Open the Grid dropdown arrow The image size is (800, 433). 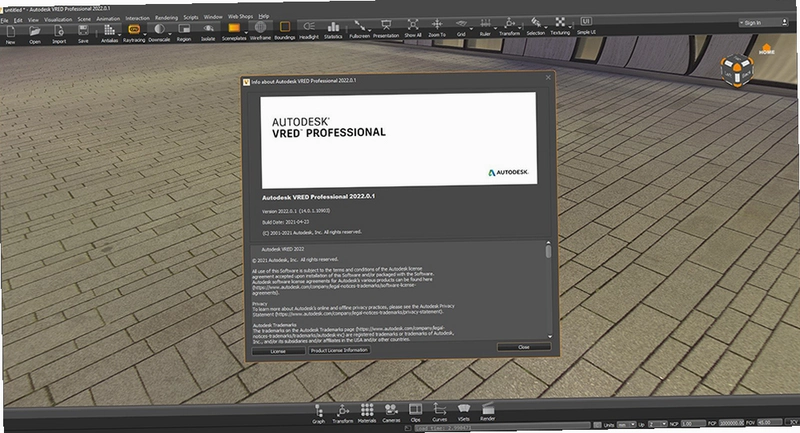[x=471, y=29]
